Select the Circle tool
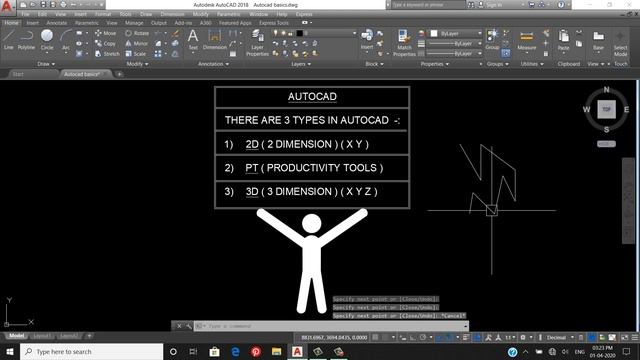This screenshot has width=640, height=360. 47,40
